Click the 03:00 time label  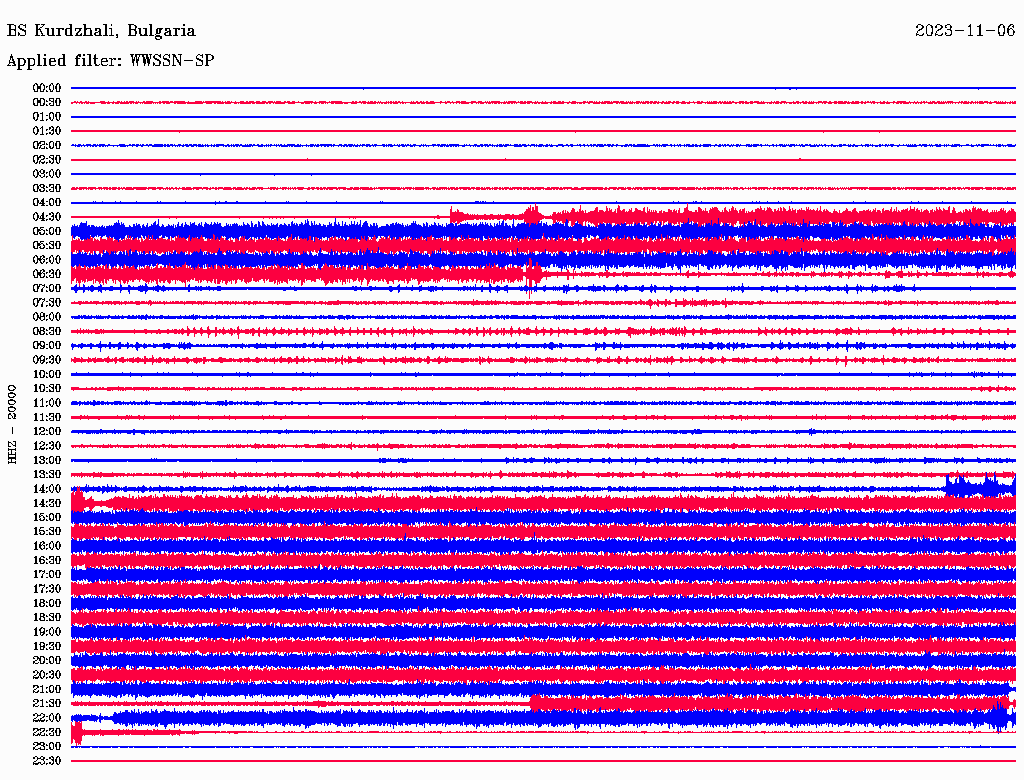(x=47, y=174)
